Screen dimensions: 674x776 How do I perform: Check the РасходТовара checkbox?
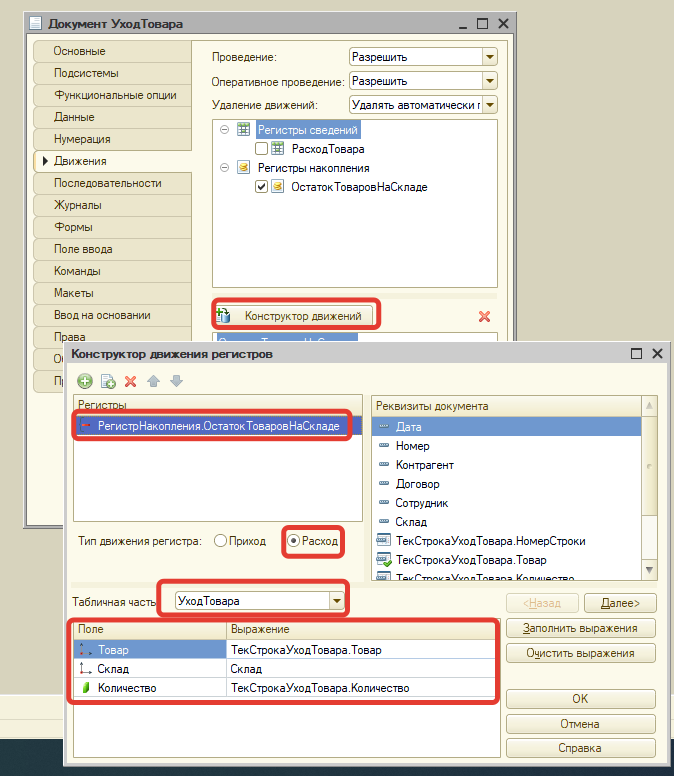tap(261, 148)
